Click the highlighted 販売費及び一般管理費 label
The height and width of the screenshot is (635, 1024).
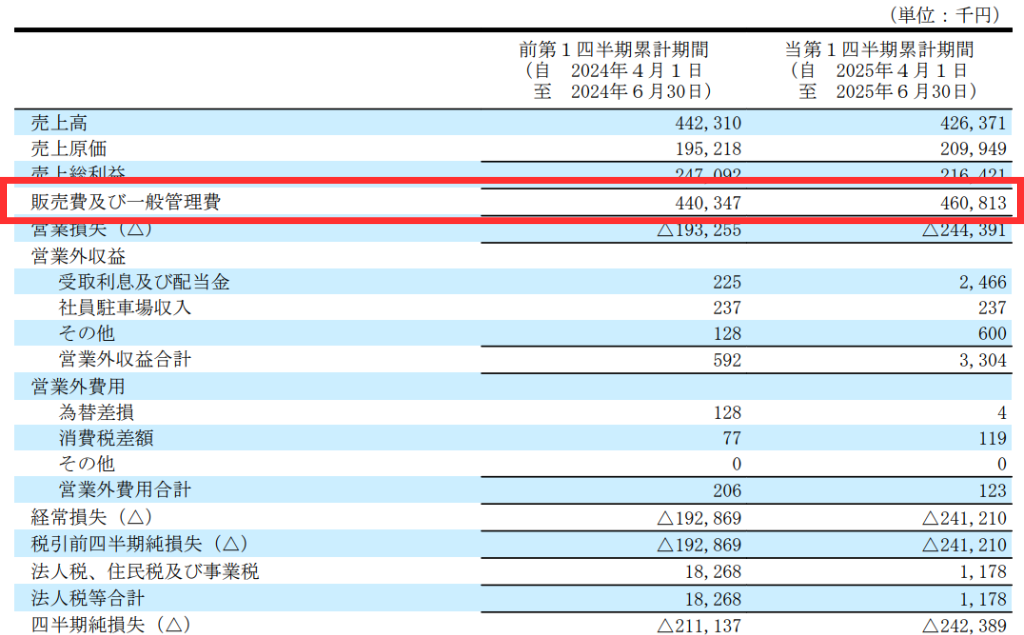127,203
